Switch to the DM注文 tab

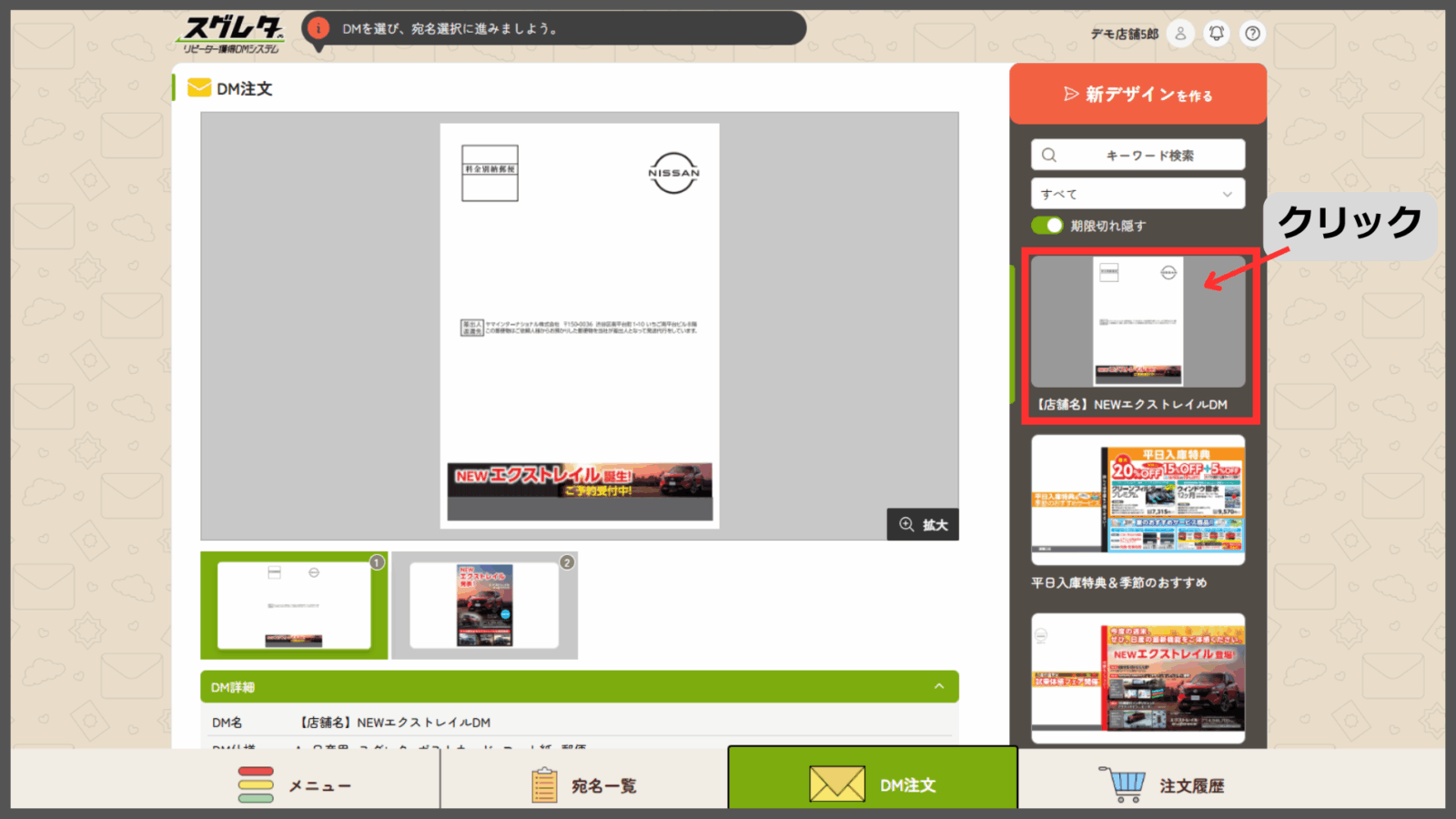872,784
